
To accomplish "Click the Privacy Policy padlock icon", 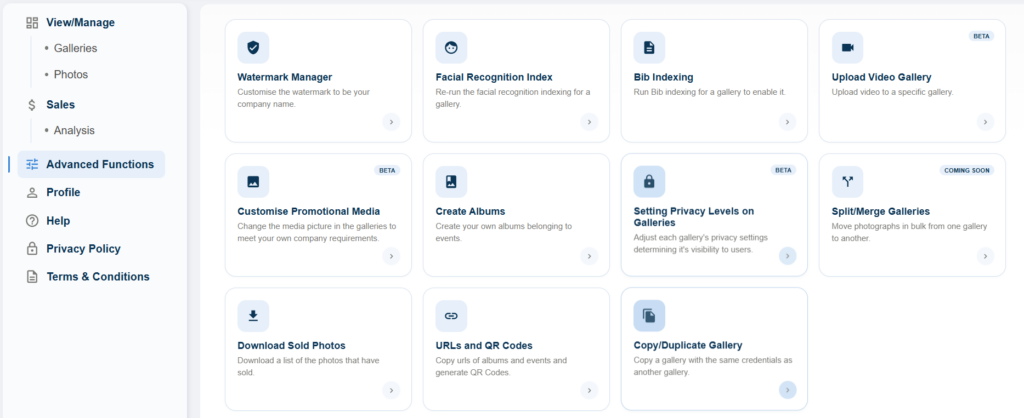I will coord(32,249).
